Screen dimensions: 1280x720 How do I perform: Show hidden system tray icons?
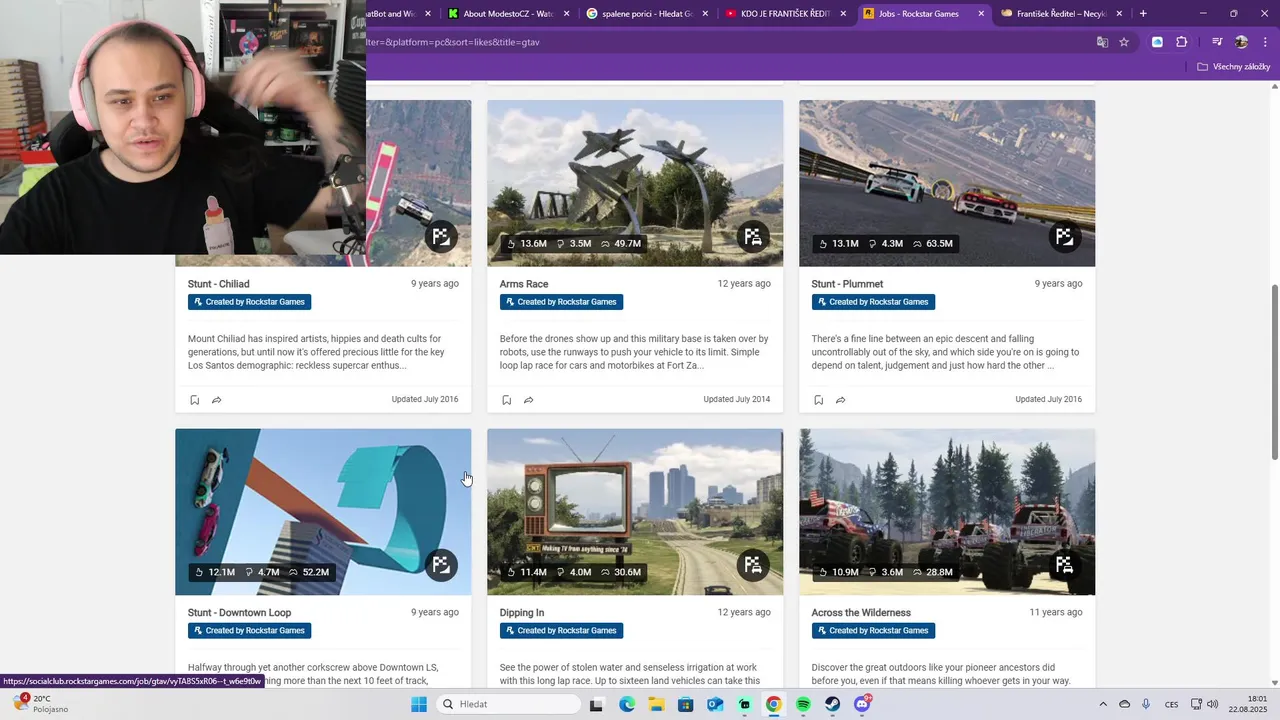pyautogui.click(x=1103, y=704)
